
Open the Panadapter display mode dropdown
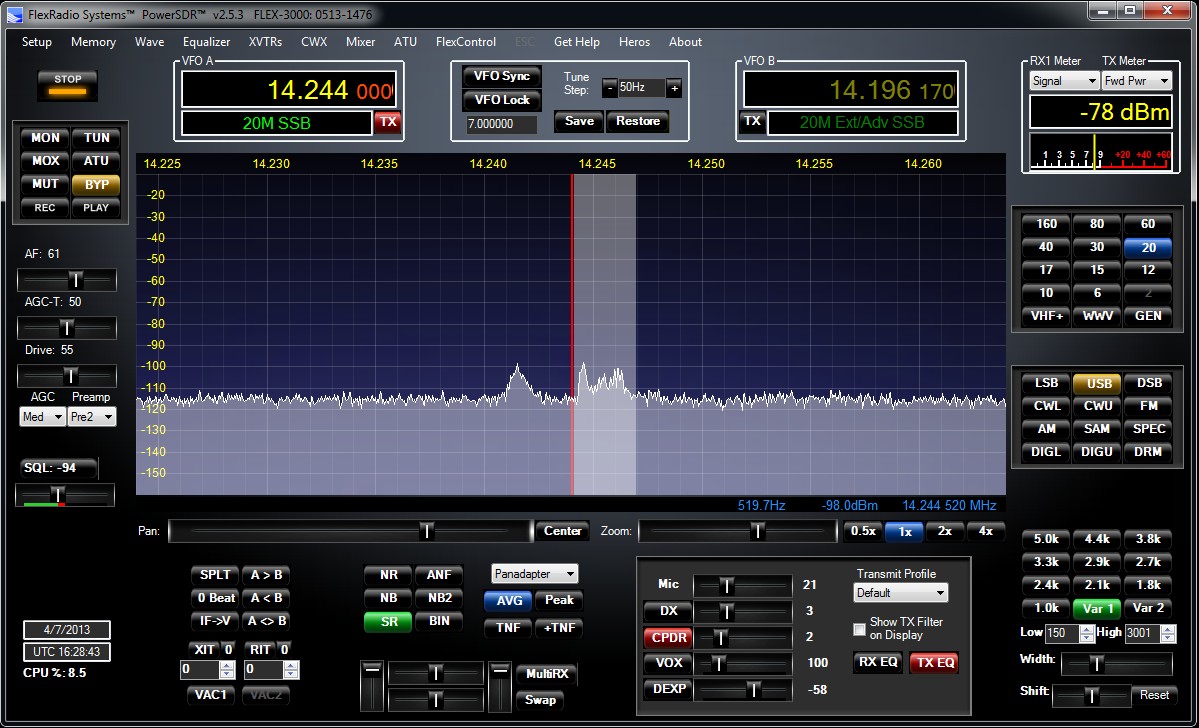[533, 575]
